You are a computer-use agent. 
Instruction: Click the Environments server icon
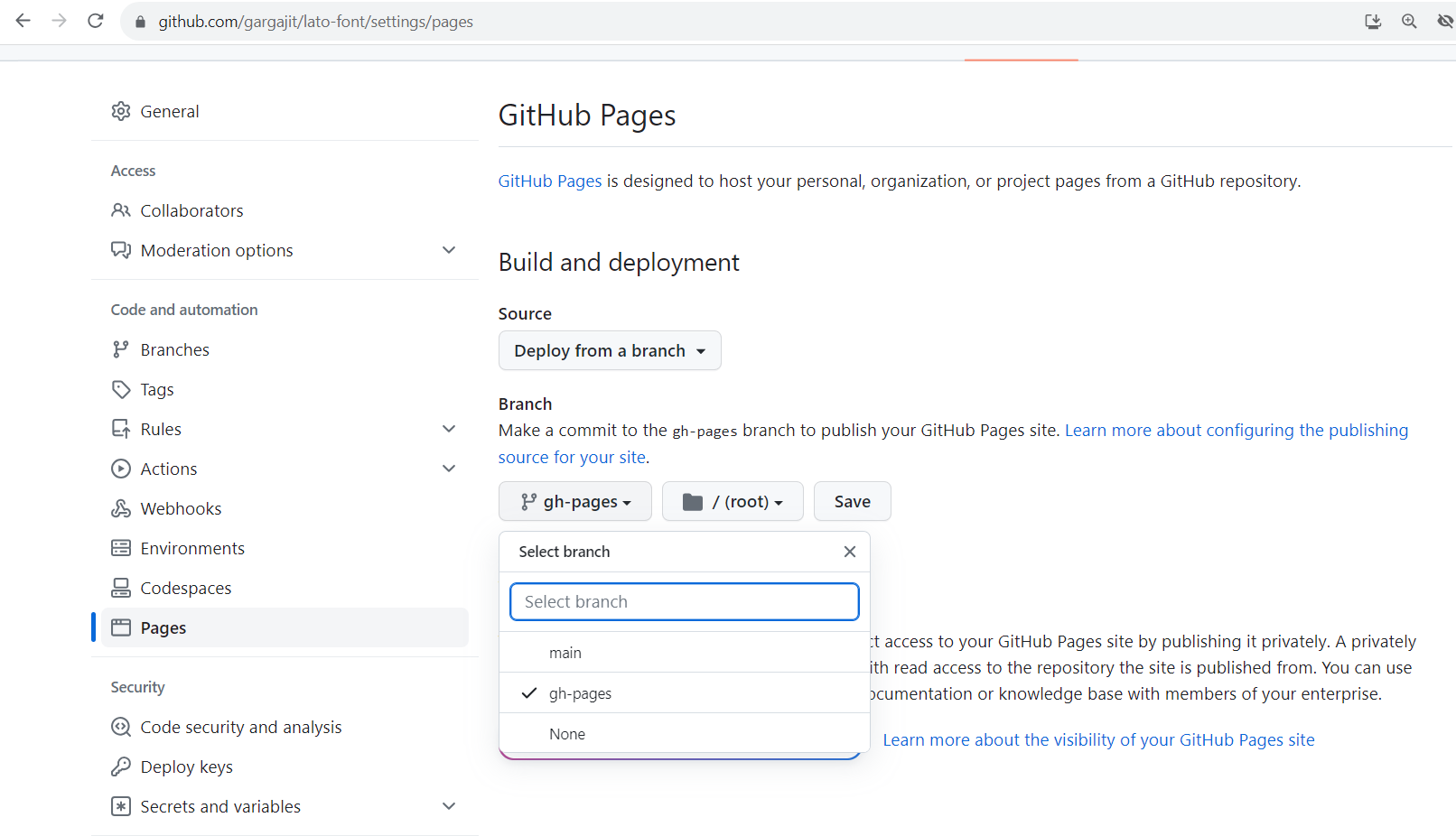click(x=121, y=548)
